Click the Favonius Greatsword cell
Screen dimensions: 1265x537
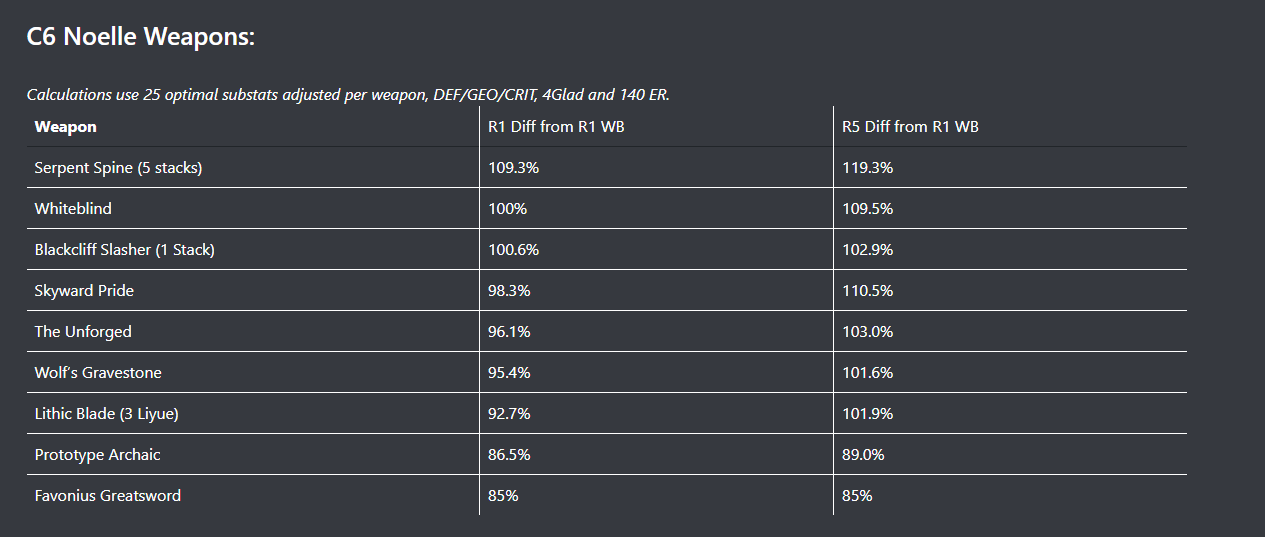coord(108,496)
